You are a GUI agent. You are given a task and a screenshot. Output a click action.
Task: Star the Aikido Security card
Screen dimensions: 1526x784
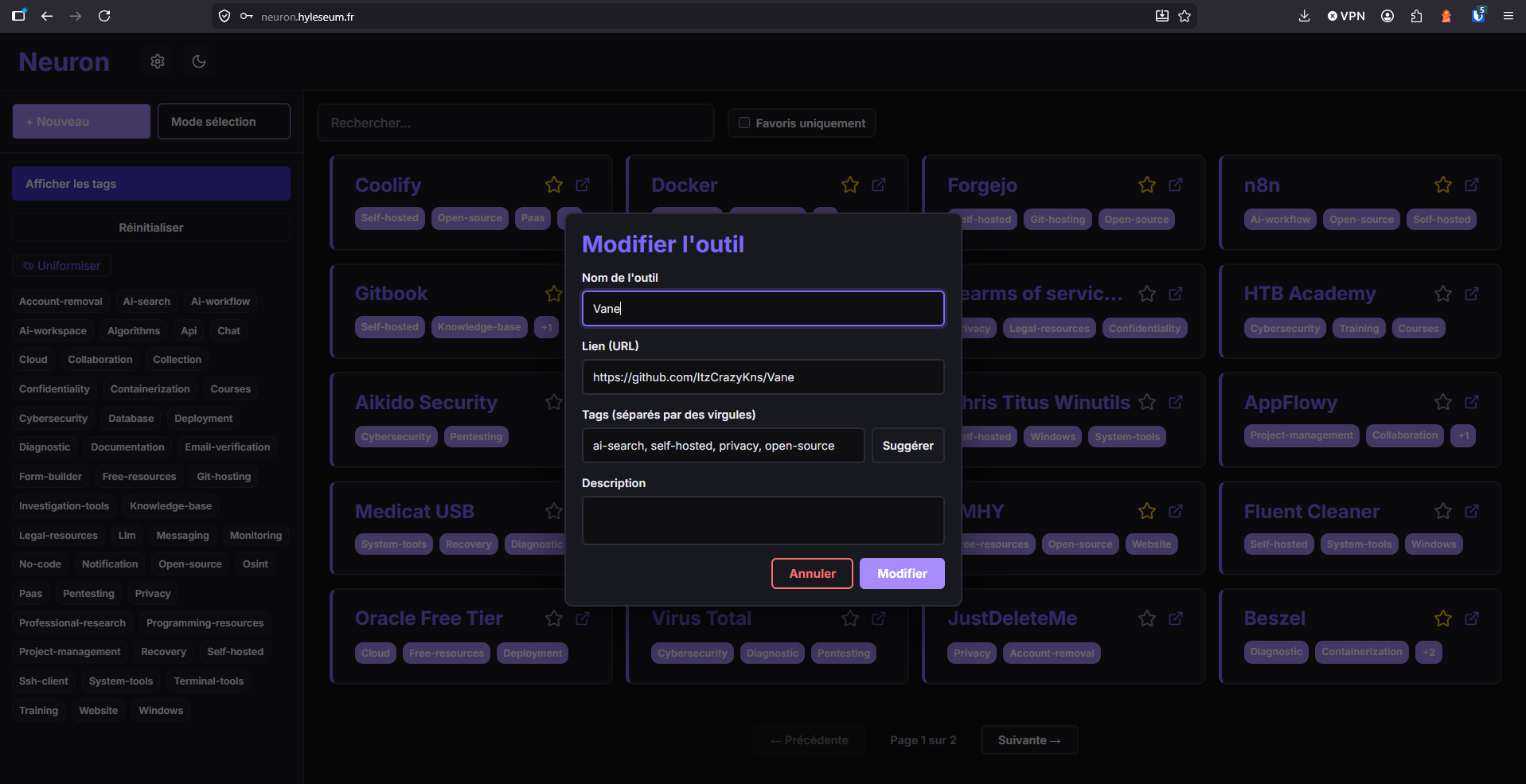tap(554, 402)
